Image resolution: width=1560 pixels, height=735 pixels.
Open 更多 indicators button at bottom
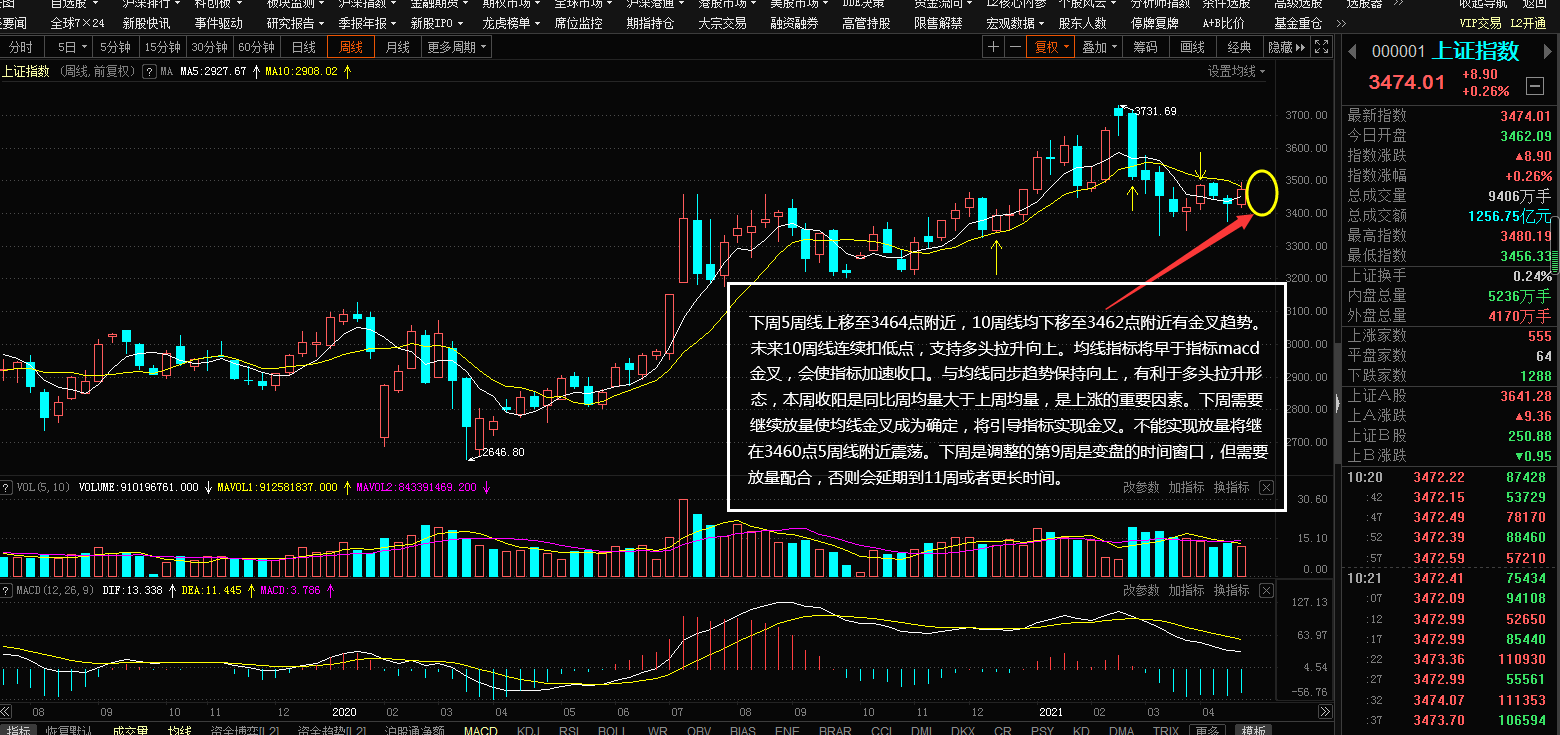coord(1208,730)
